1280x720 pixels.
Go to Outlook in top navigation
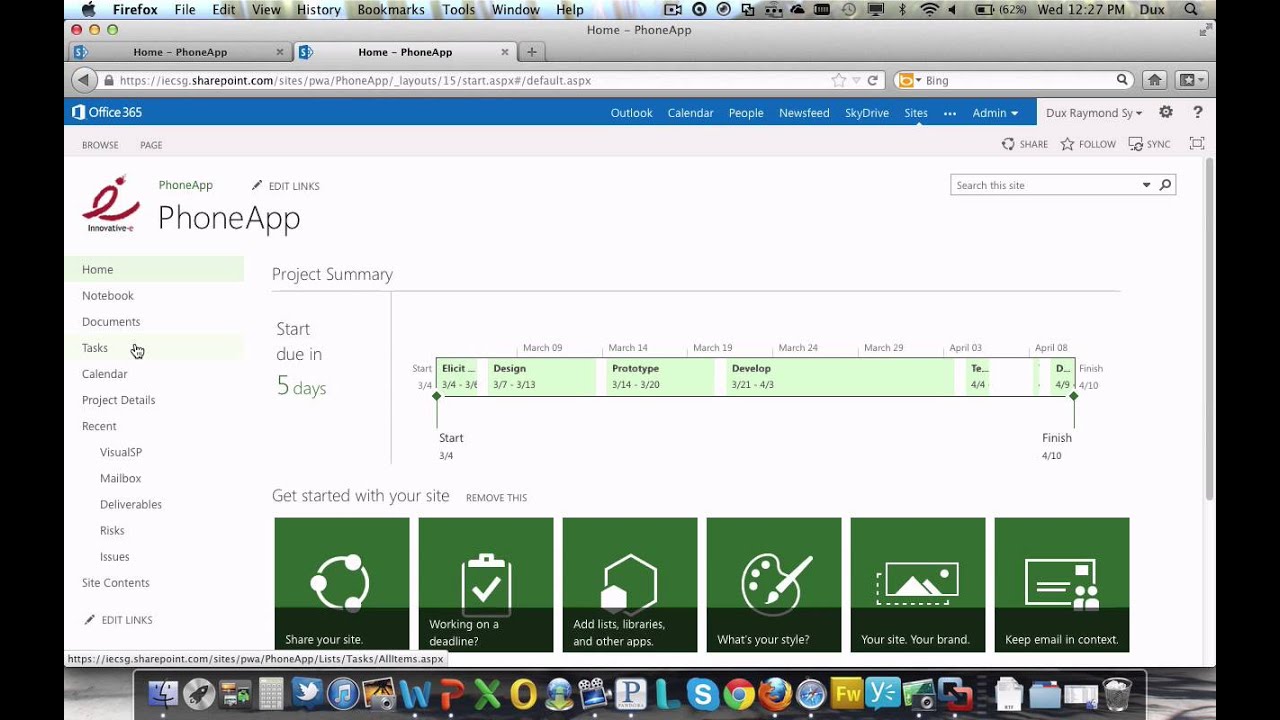(x=631, y=113)
